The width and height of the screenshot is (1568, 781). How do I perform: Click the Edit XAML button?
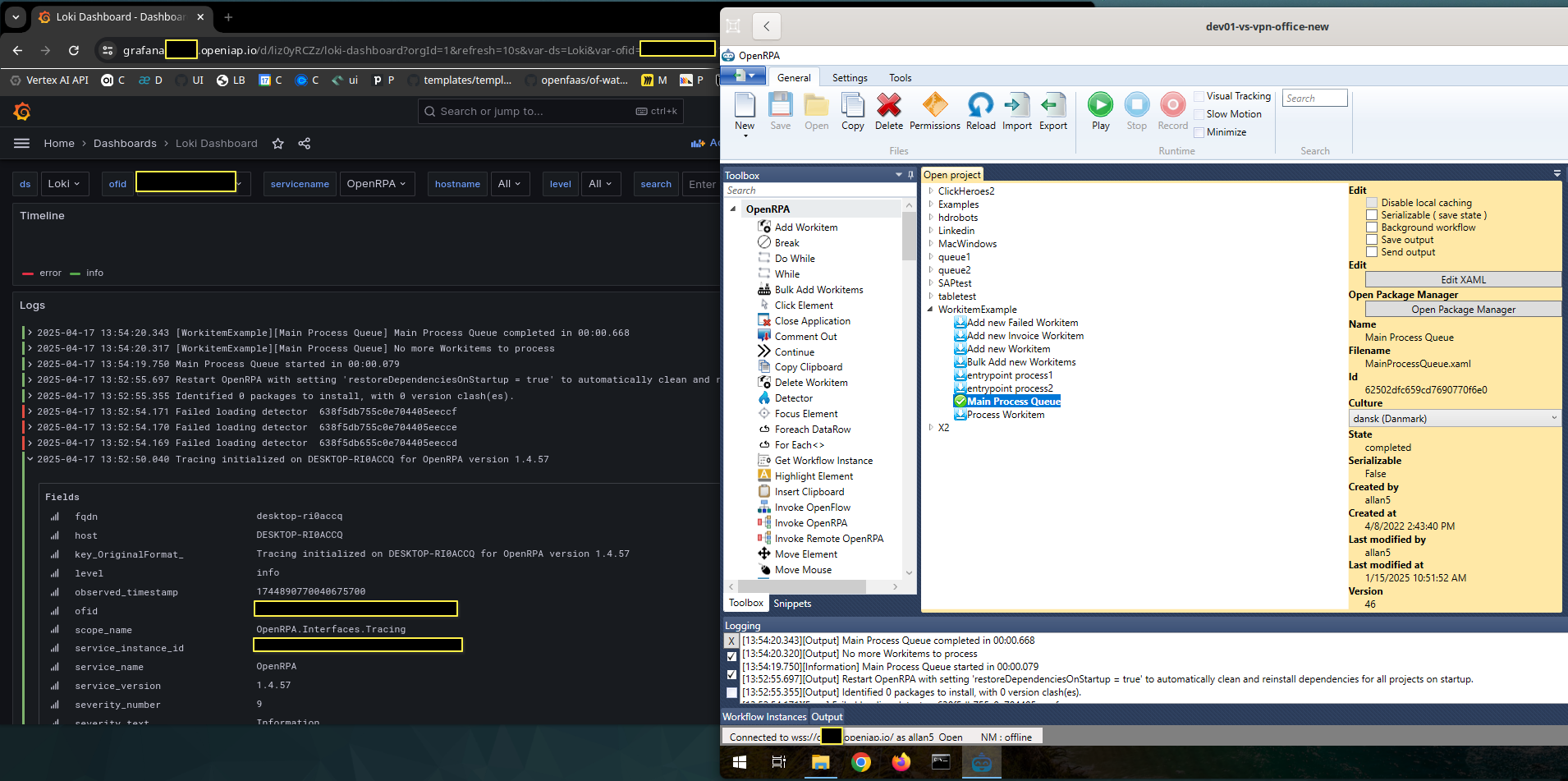[1463, 280]
